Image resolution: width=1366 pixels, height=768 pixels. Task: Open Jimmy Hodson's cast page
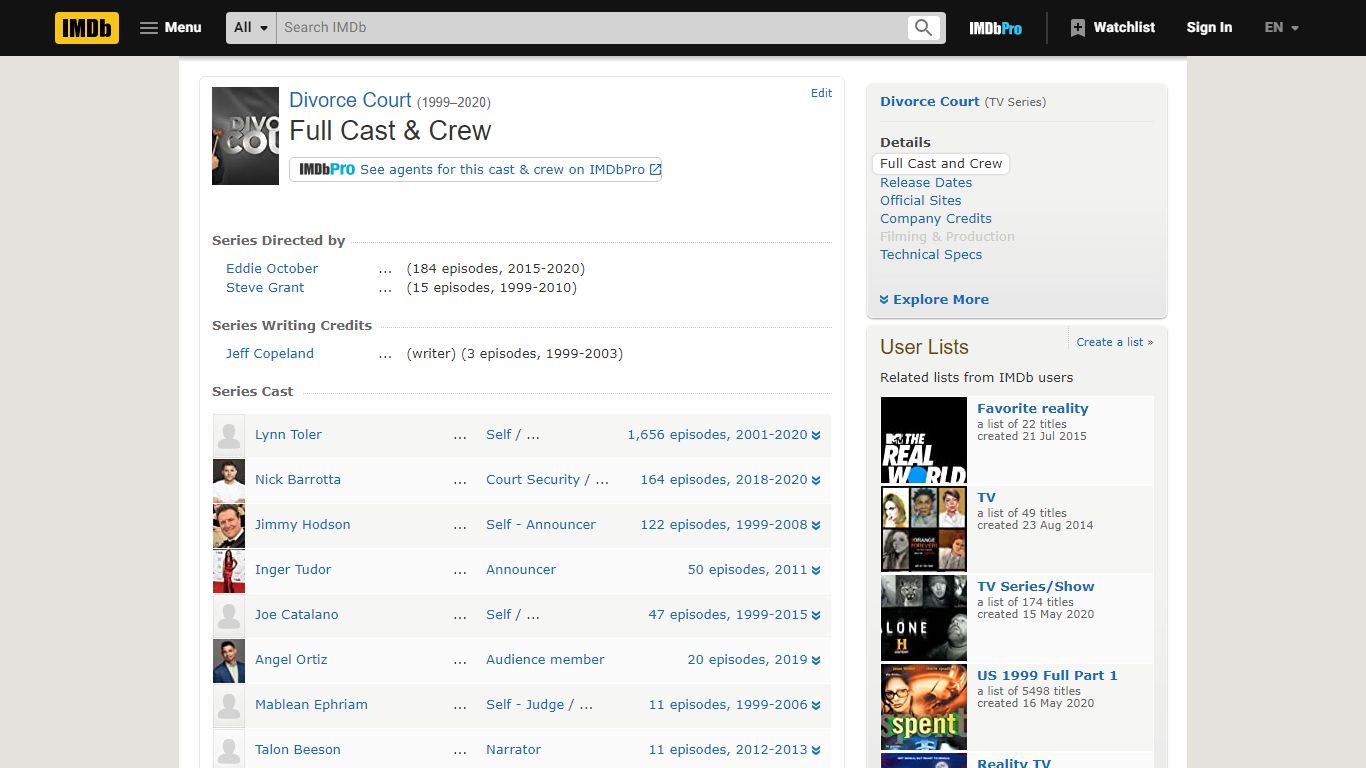302,525
